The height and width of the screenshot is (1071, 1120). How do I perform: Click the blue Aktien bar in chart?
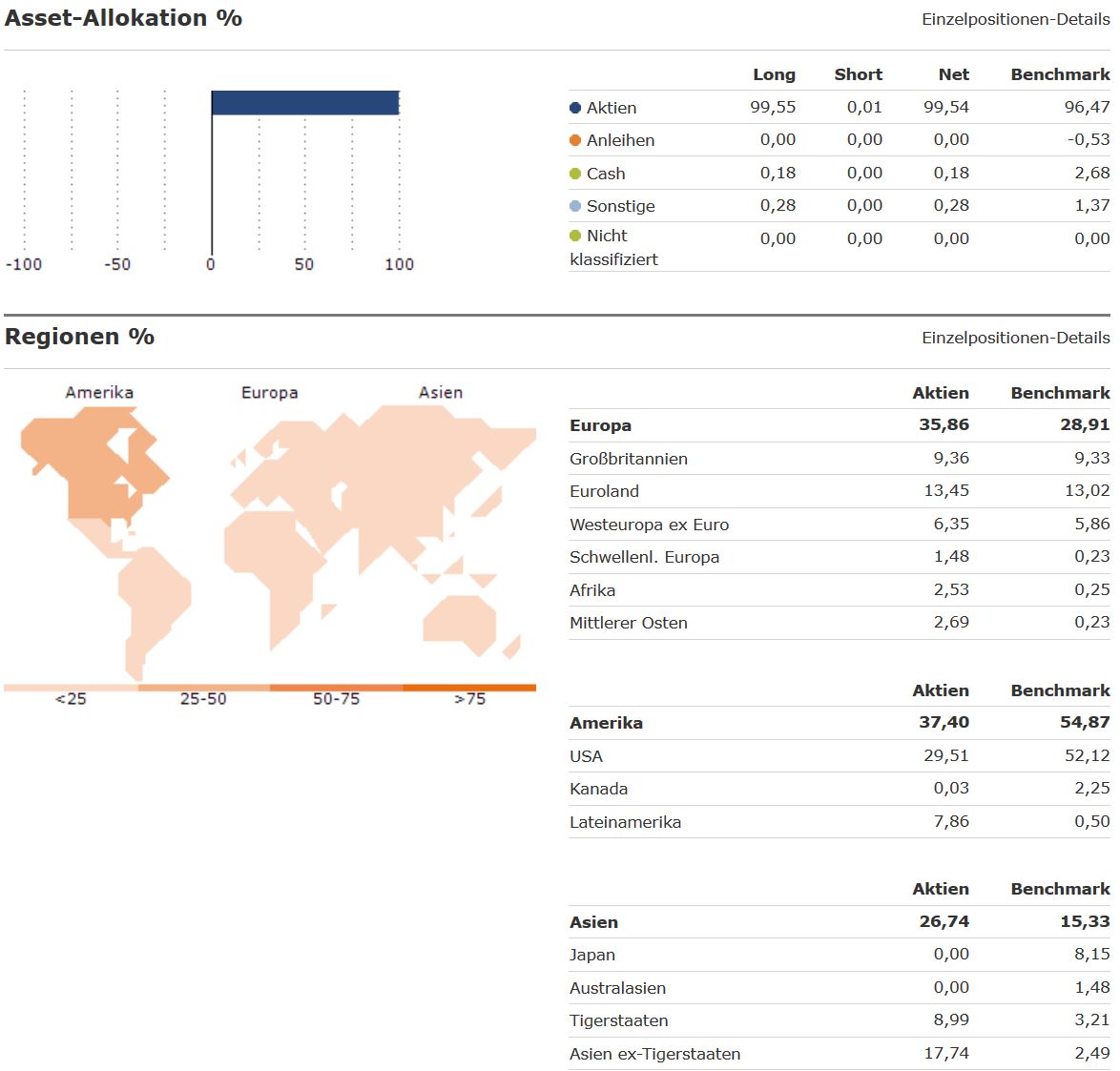pyautogui.click(x=304, y=103)
